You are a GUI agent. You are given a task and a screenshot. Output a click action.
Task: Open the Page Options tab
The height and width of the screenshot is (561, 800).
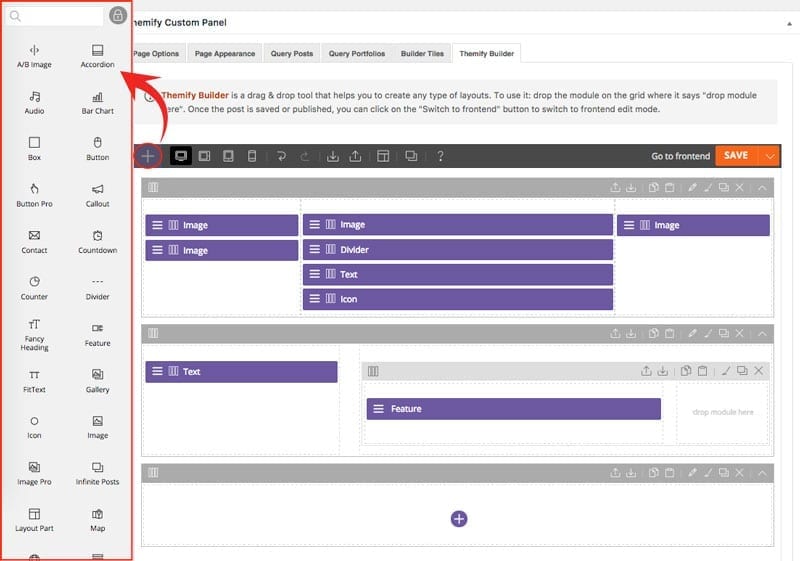[x=156, y=54]
